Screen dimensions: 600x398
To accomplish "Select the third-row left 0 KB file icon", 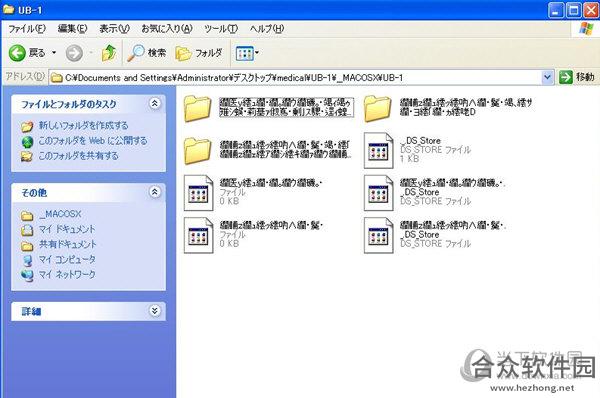I will 199,193.
